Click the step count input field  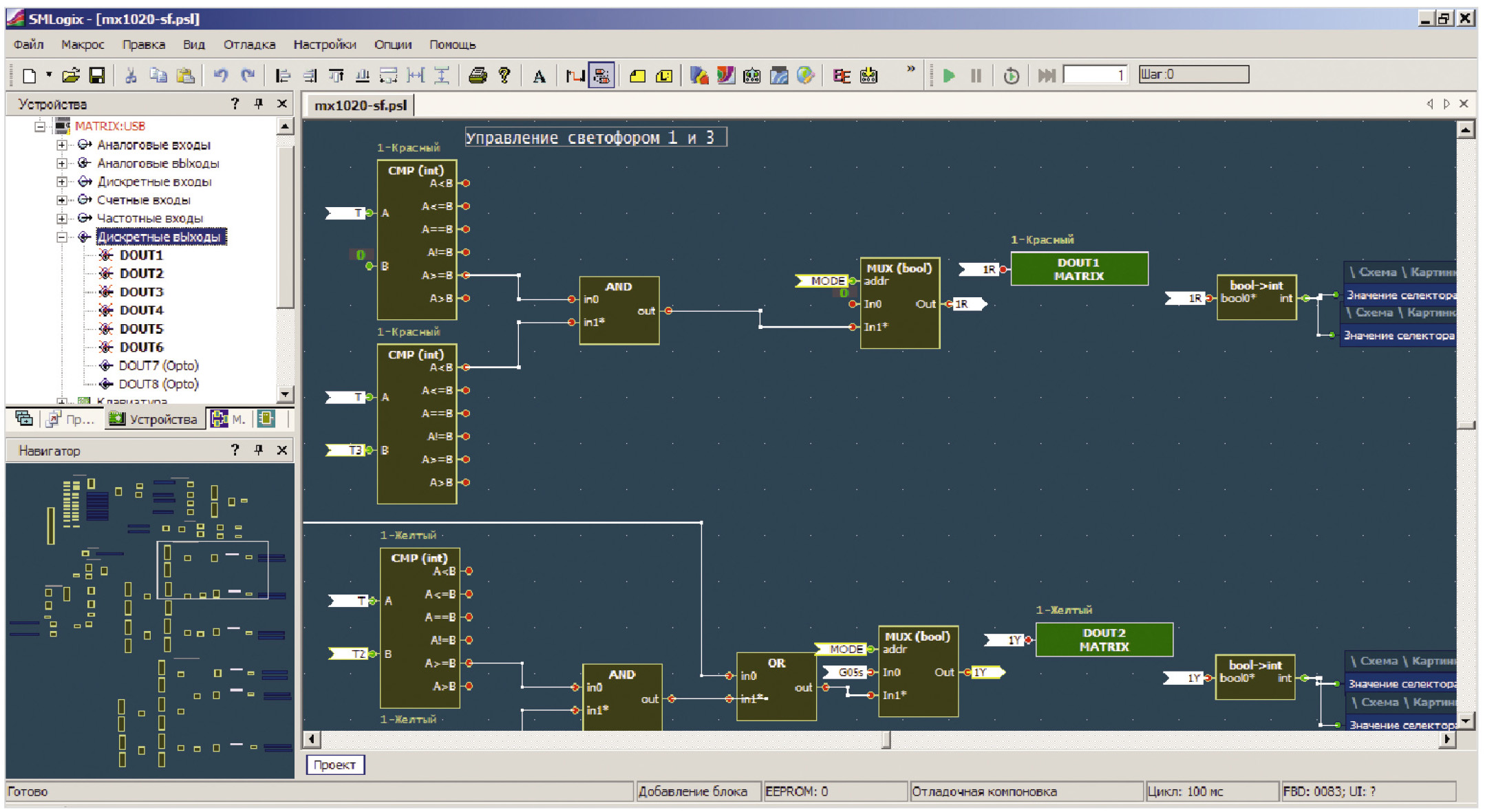click(1095, 75)
